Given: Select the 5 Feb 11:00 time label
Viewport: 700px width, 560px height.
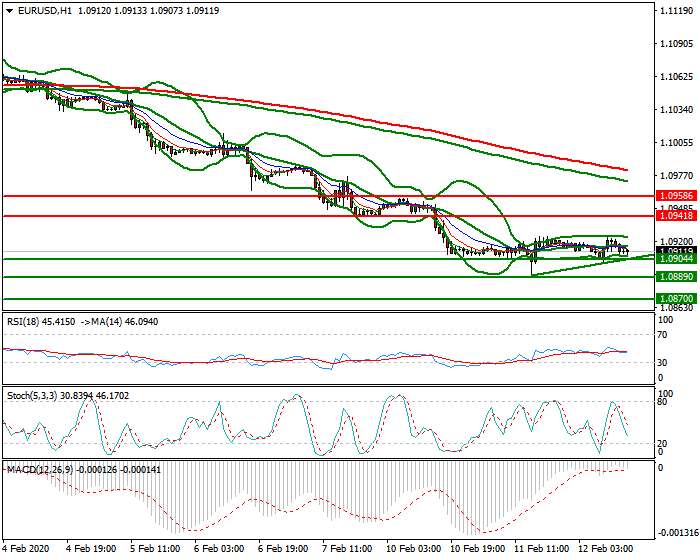Looking at the screenshot, I should pos(155,551).
